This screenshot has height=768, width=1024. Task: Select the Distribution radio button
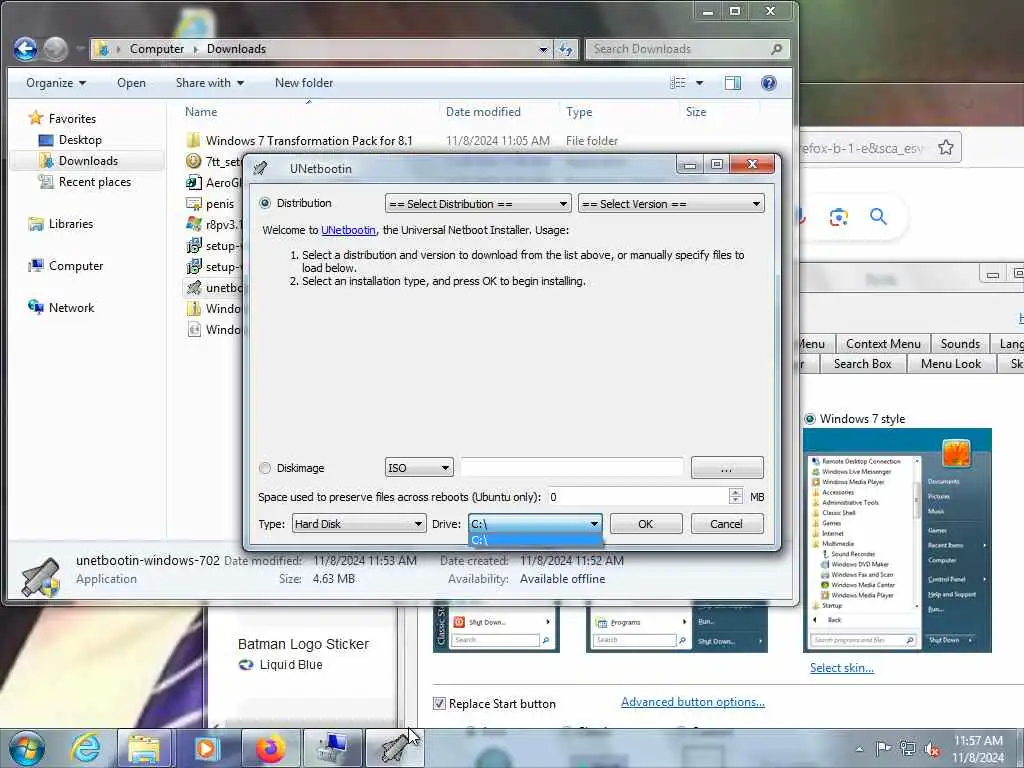coord(265,203)
